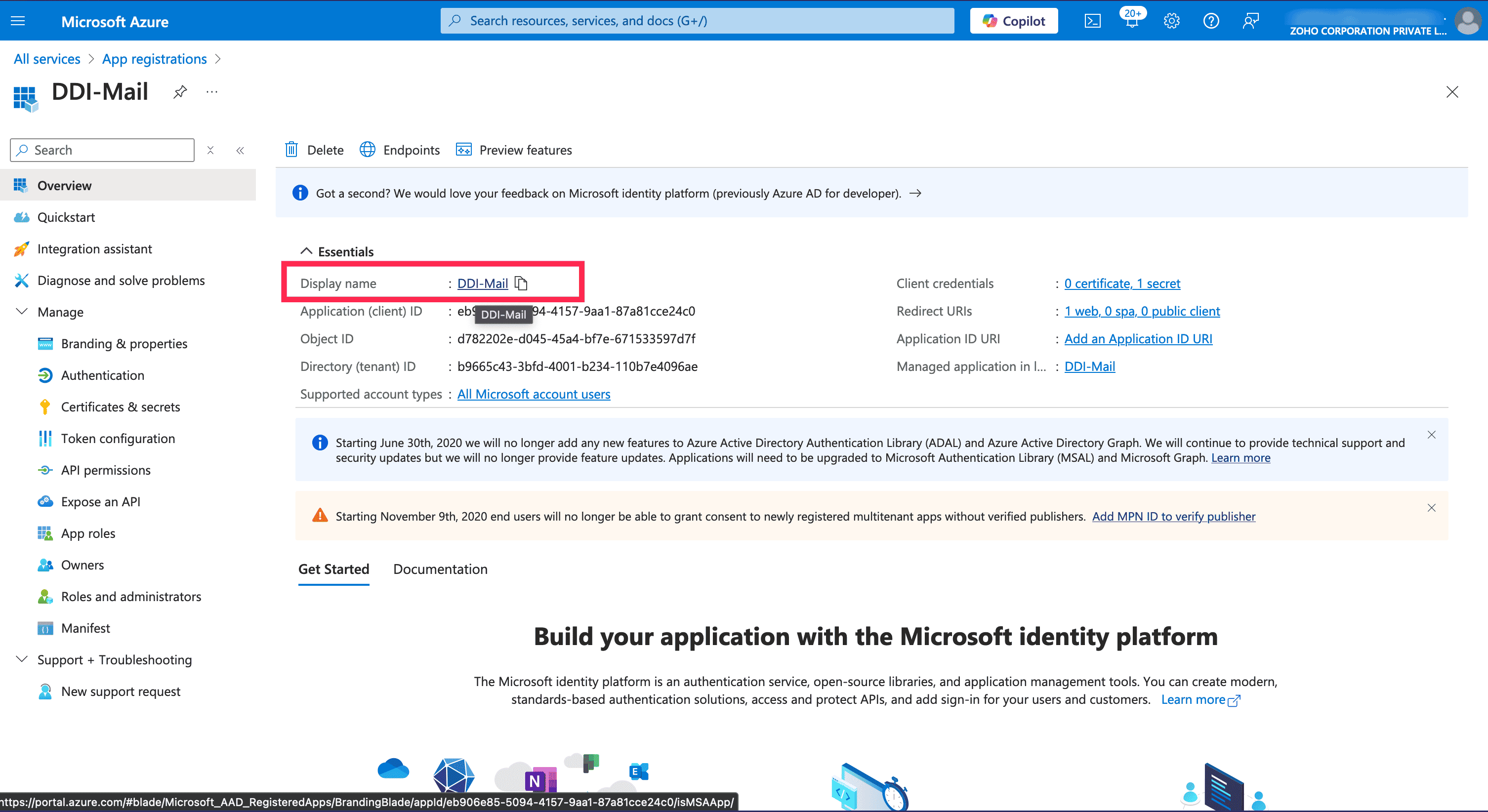1488x812 pixels.
Task: Dismiss the ADAL deprecation notice
Action: [1431, 435]
